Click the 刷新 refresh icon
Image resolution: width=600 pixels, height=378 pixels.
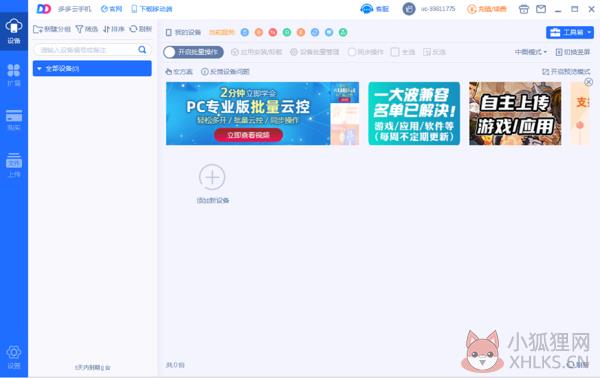(x=133, y=29)
